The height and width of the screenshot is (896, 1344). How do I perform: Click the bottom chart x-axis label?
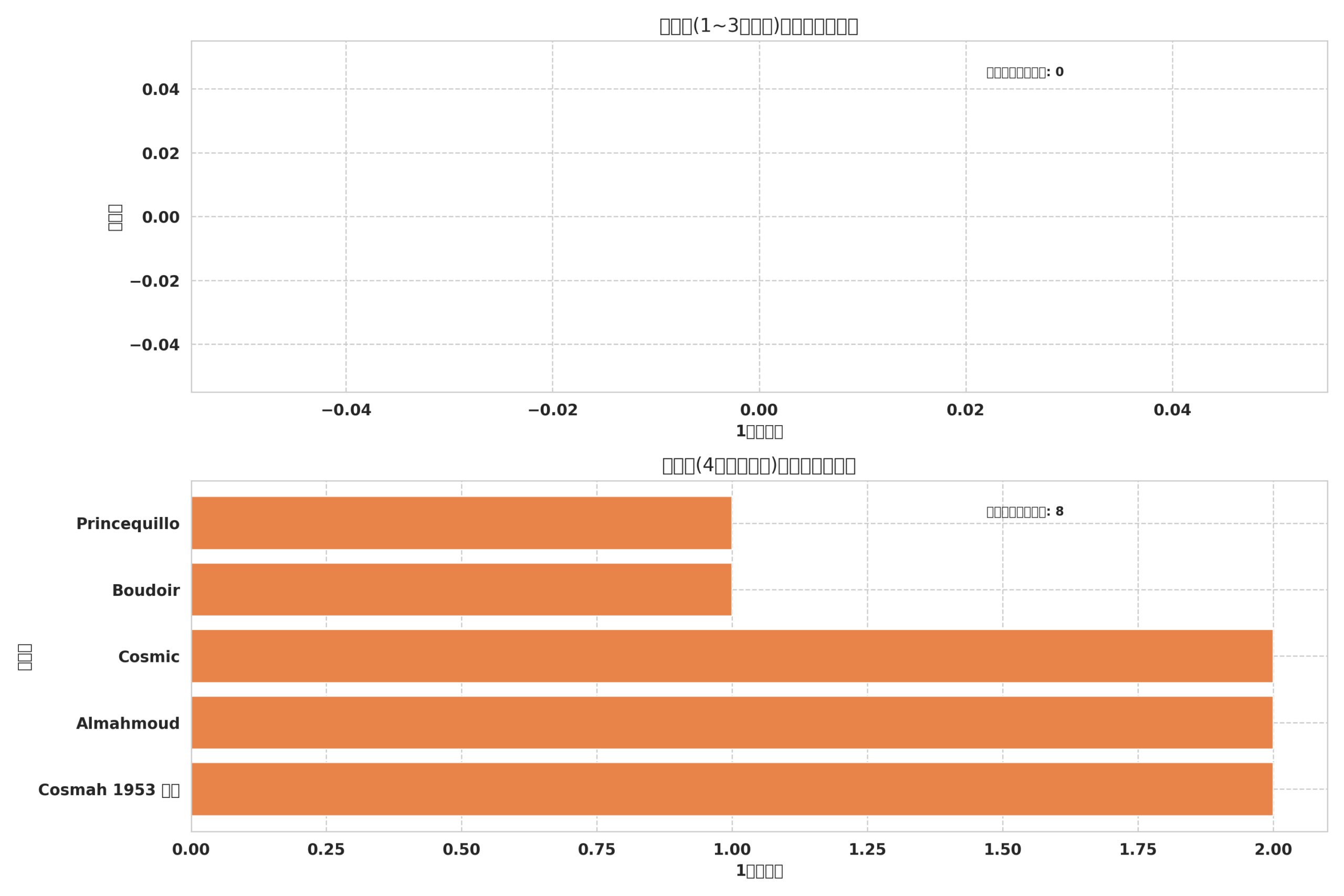click(759, 871)
